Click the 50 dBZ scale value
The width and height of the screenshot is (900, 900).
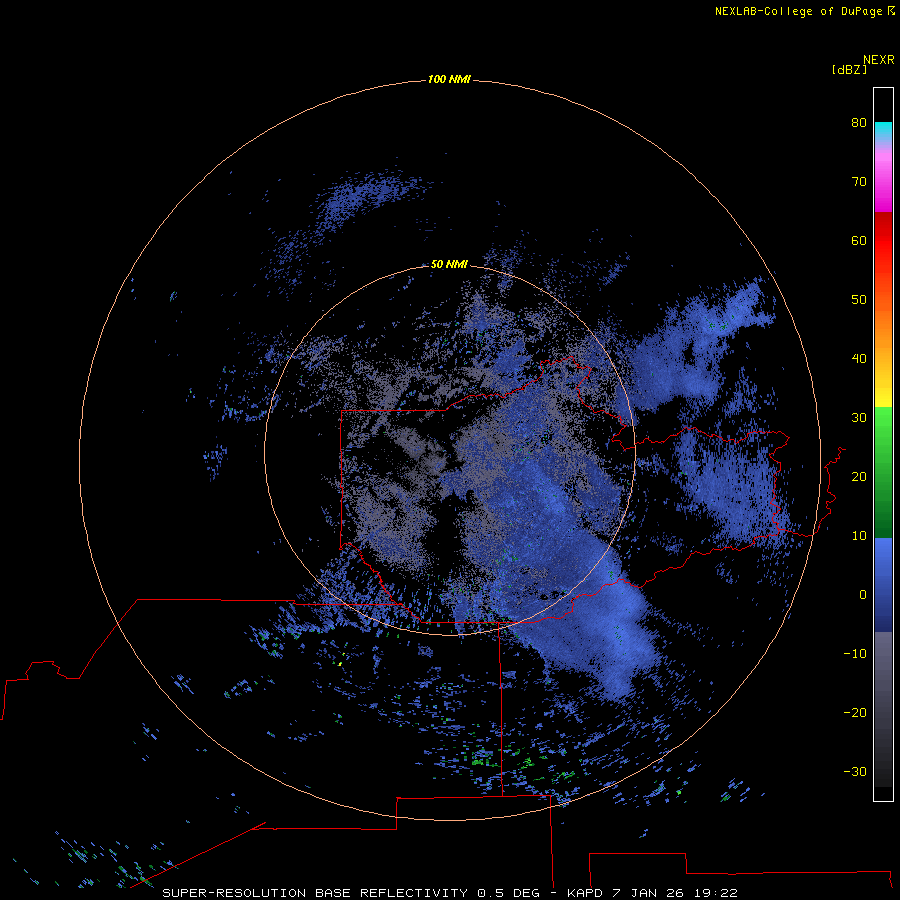pyautogui.click(x=859, y=300)
